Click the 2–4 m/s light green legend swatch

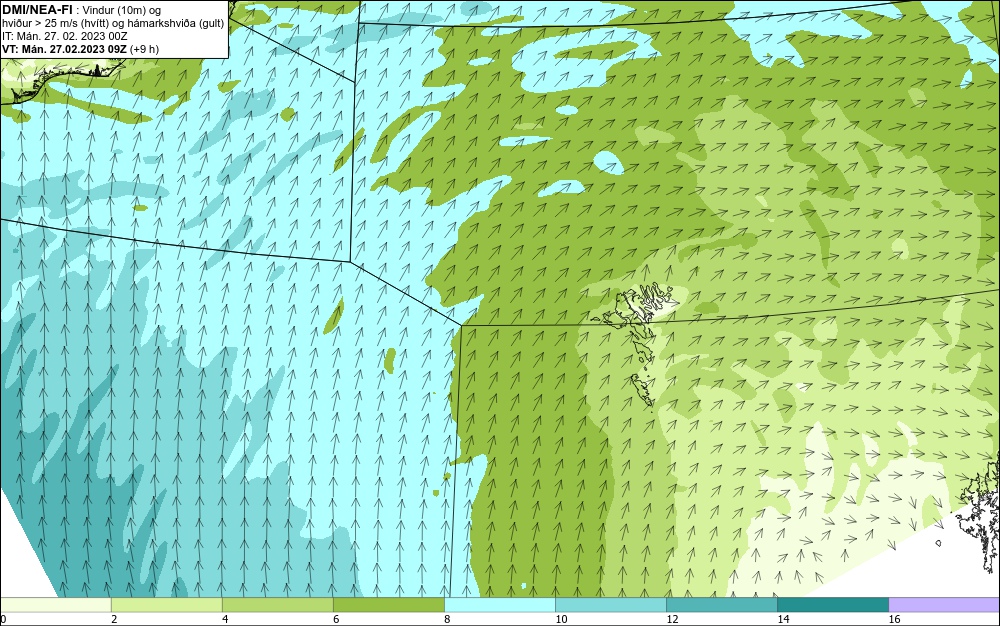coord(166,604)
